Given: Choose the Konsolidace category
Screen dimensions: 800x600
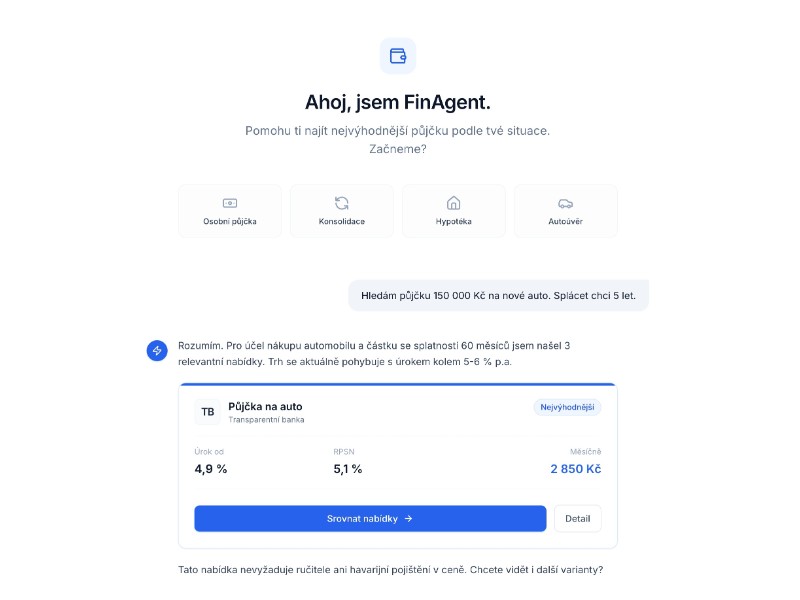Looking at the screenshot, I should tap(342, 211).
